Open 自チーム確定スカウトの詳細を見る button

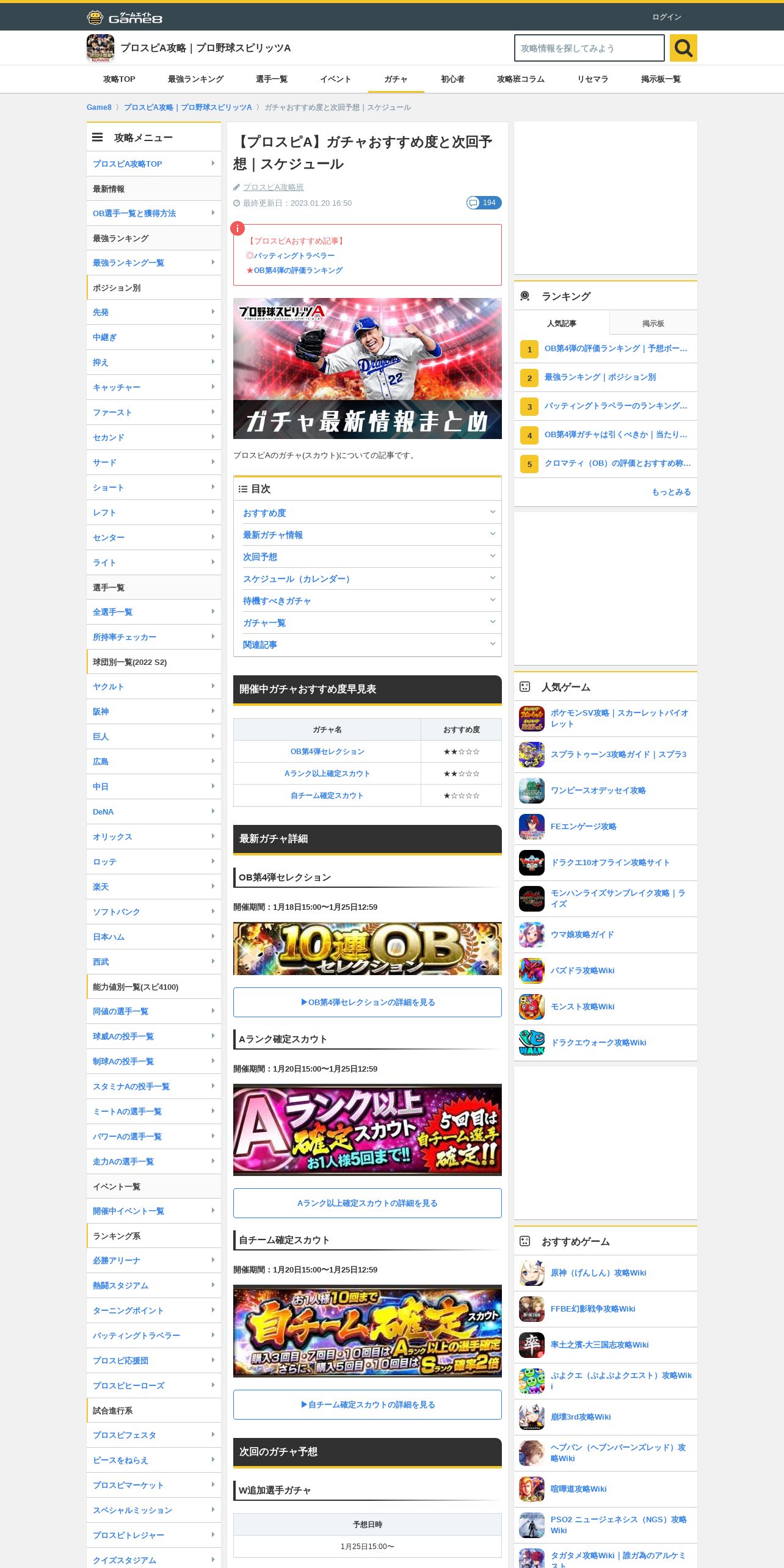pos(368,1404)
